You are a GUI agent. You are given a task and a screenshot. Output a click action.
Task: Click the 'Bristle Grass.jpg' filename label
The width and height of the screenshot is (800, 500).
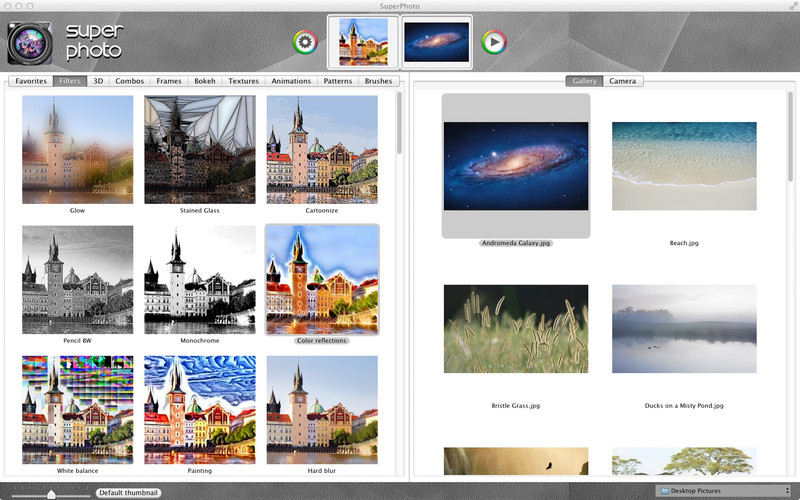coord(516,406)
